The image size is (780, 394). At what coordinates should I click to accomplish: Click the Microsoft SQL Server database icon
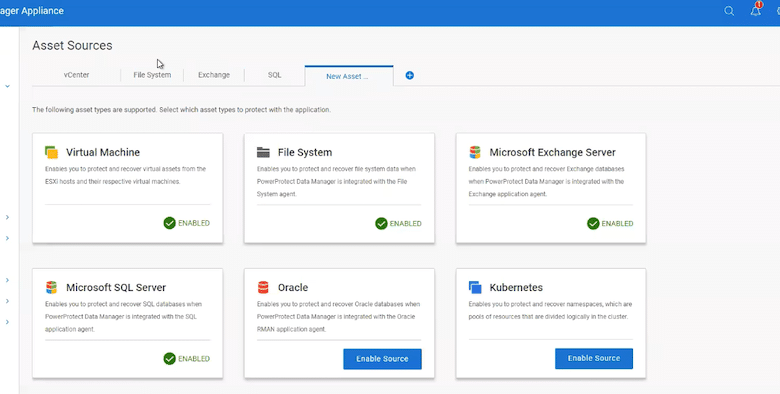(51, 287)
